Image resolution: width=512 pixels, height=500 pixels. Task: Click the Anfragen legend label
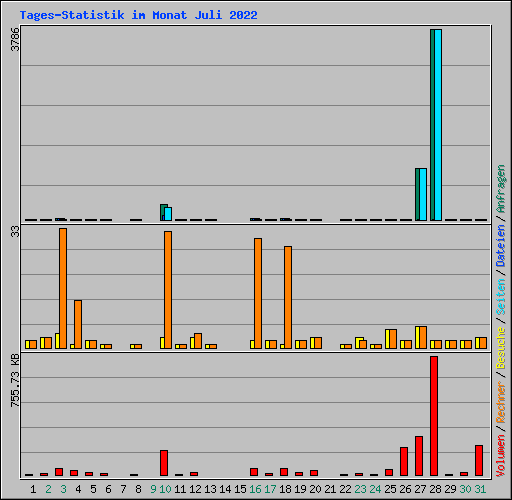[x=501, y=189]
